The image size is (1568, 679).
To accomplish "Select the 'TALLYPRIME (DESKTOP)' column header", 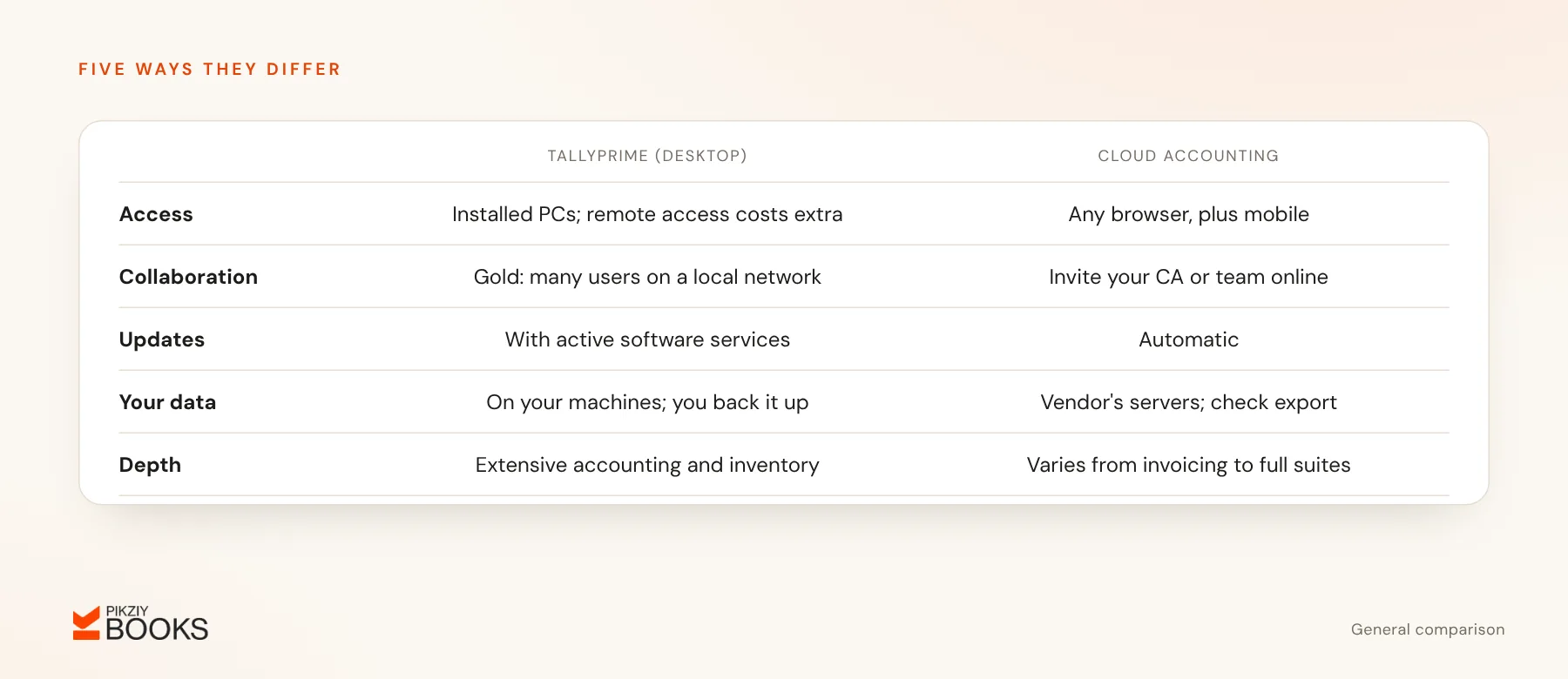I will click(647, 156).
